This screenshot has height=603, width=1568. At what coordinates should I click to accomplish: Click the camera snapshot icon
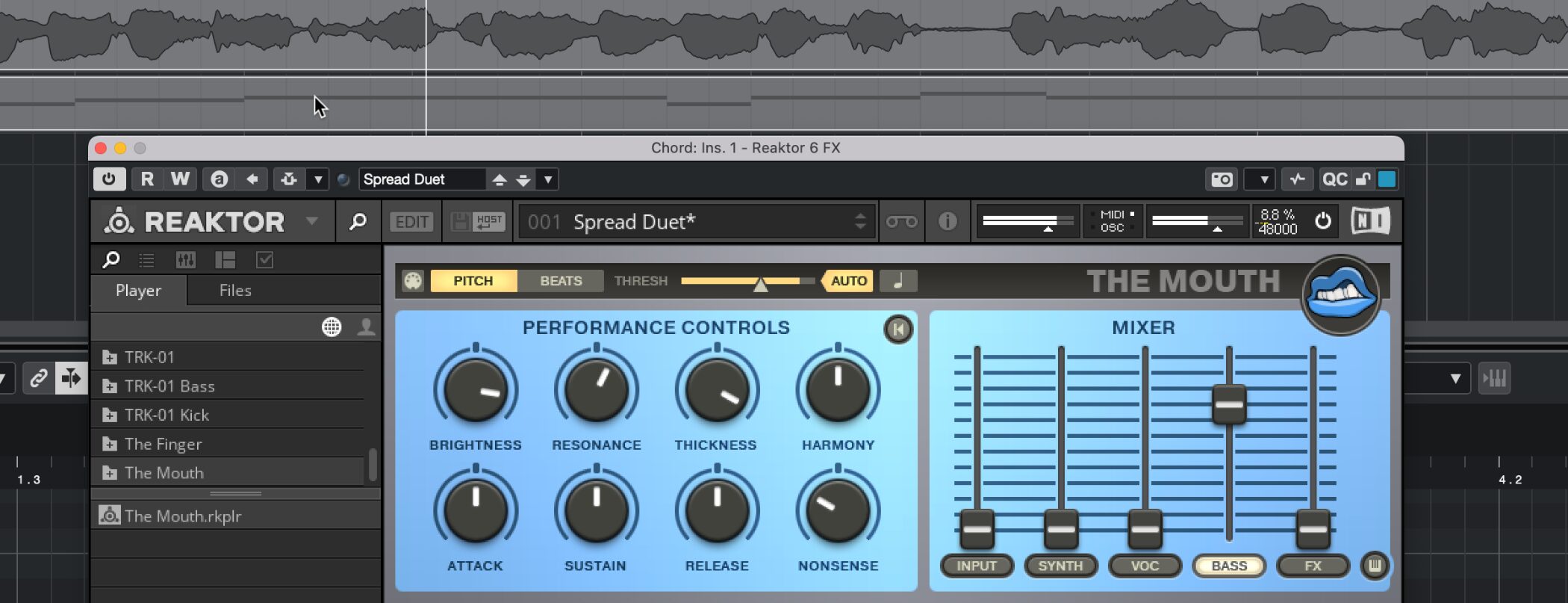pyautogui.click(x=1222, y=179)
